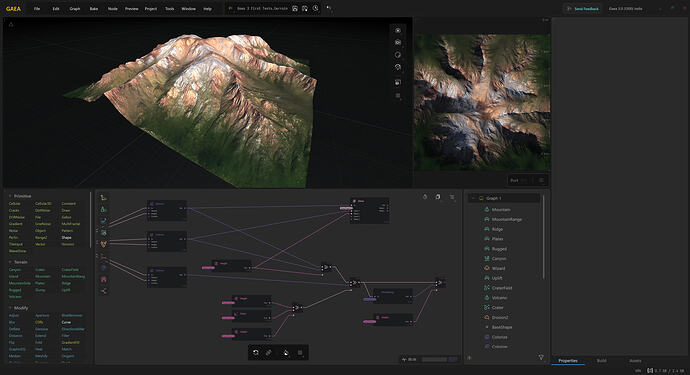Click the Send Feedback button
This screenshot has height=375, width=690.
tap(582, 8)
